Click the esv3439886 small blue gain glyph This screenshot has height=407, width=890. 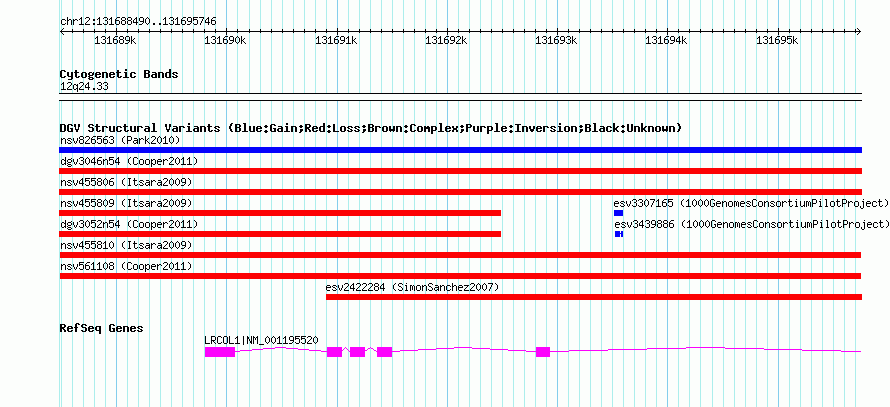tap(619, 234)
